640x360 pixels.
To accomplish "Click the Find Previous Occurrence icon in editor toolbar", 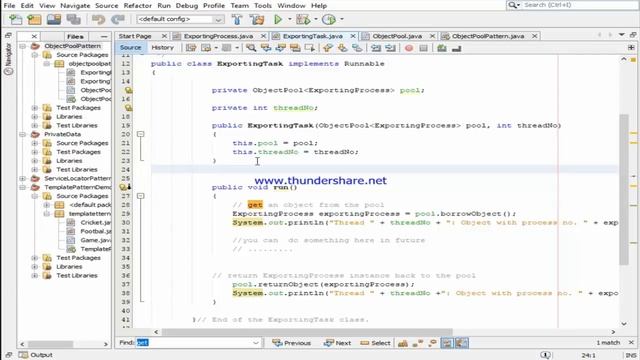I will click(266, 48).
